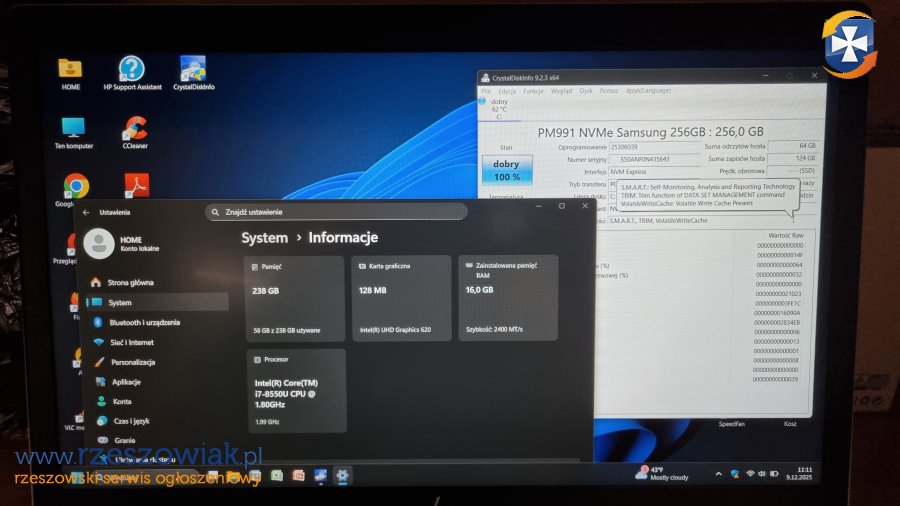
Task: Select Bluetooth i urządzenia in sidebar
Action: (x=144, y=322)
